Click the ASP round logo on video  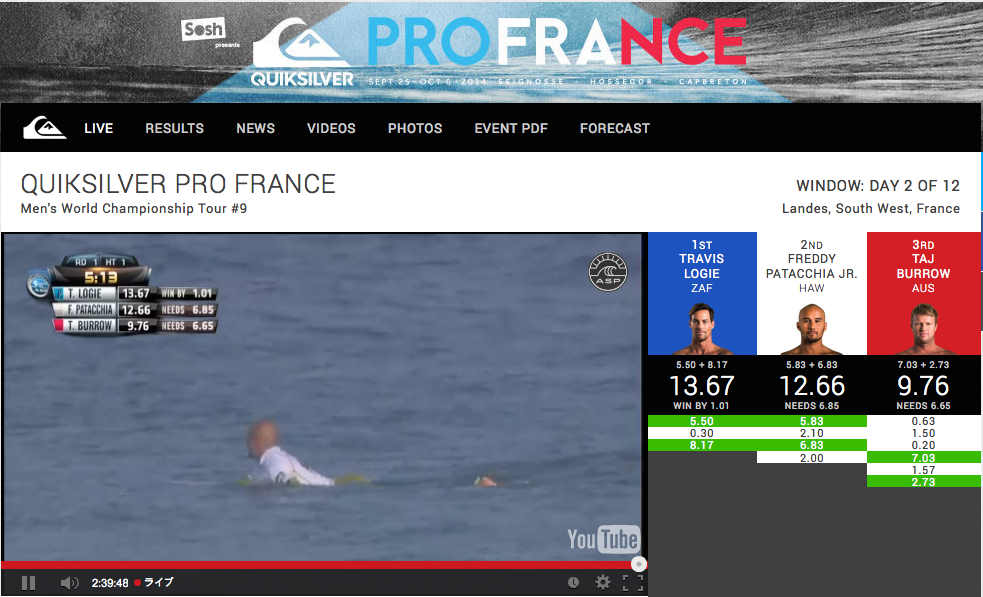tap(608, 272)
